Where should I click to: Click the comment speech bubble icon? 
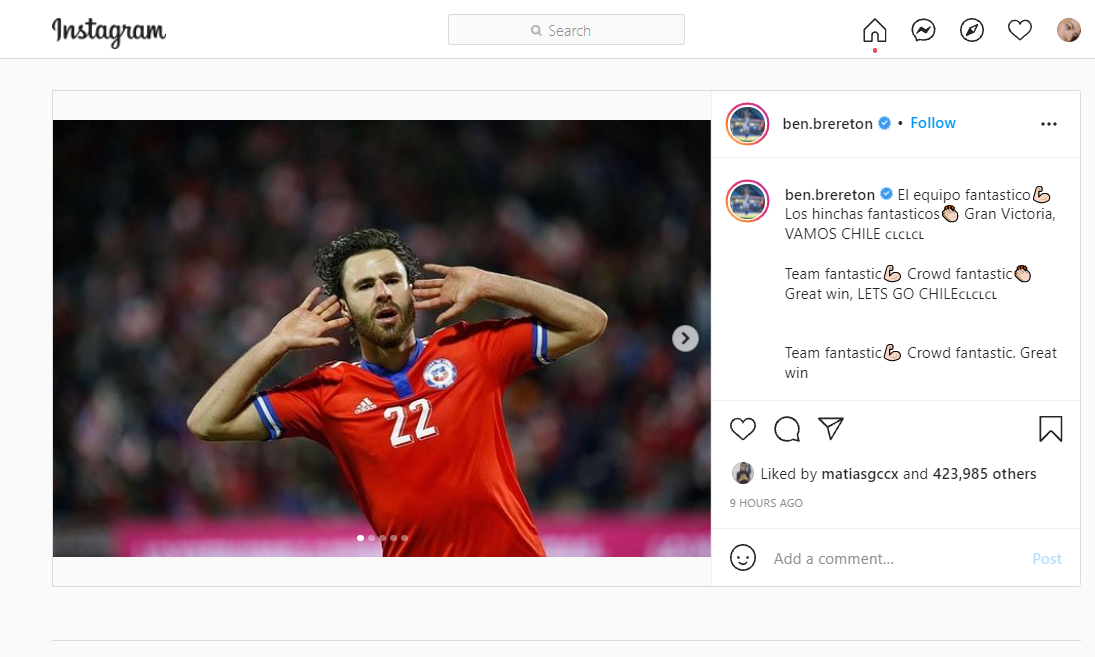787,429
